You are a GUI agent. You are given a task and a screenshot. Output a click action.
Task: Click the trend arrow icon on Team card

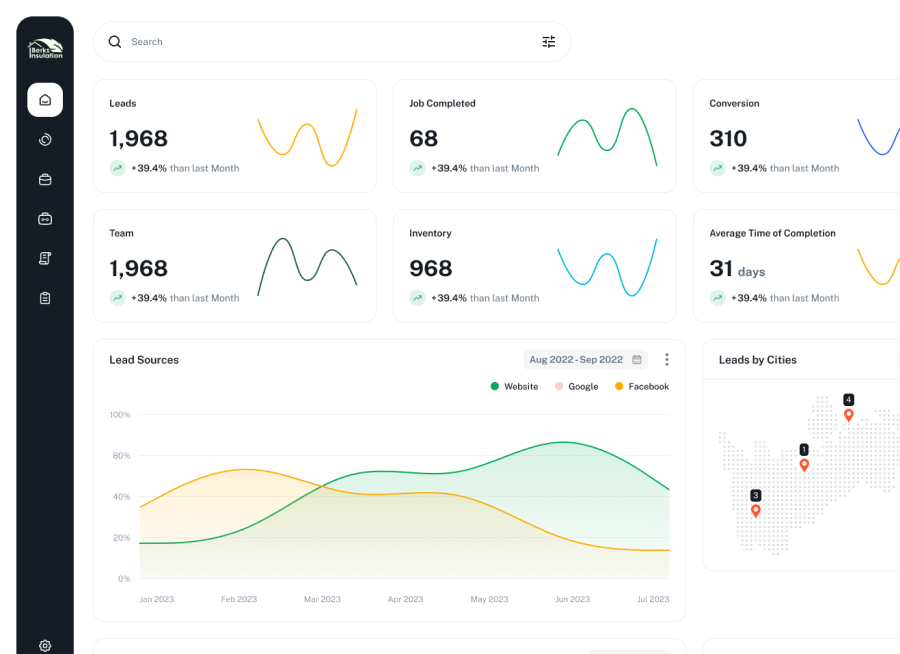(118, 298)
